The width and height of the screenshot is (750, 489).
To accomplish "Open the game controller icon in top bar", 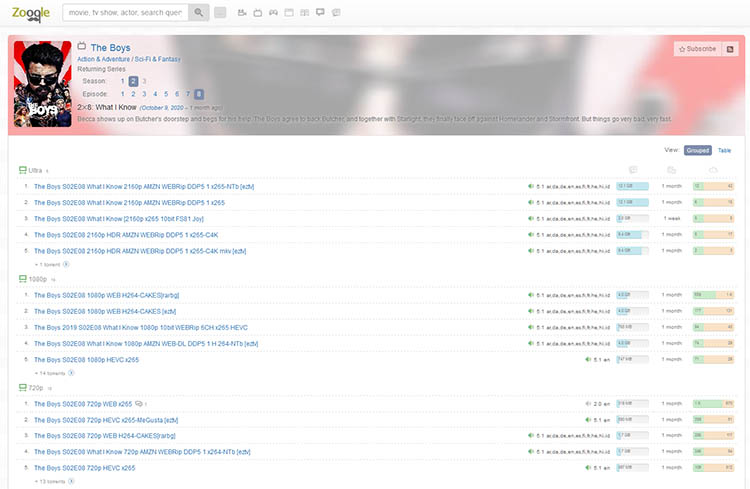I will tap(273, 12).
